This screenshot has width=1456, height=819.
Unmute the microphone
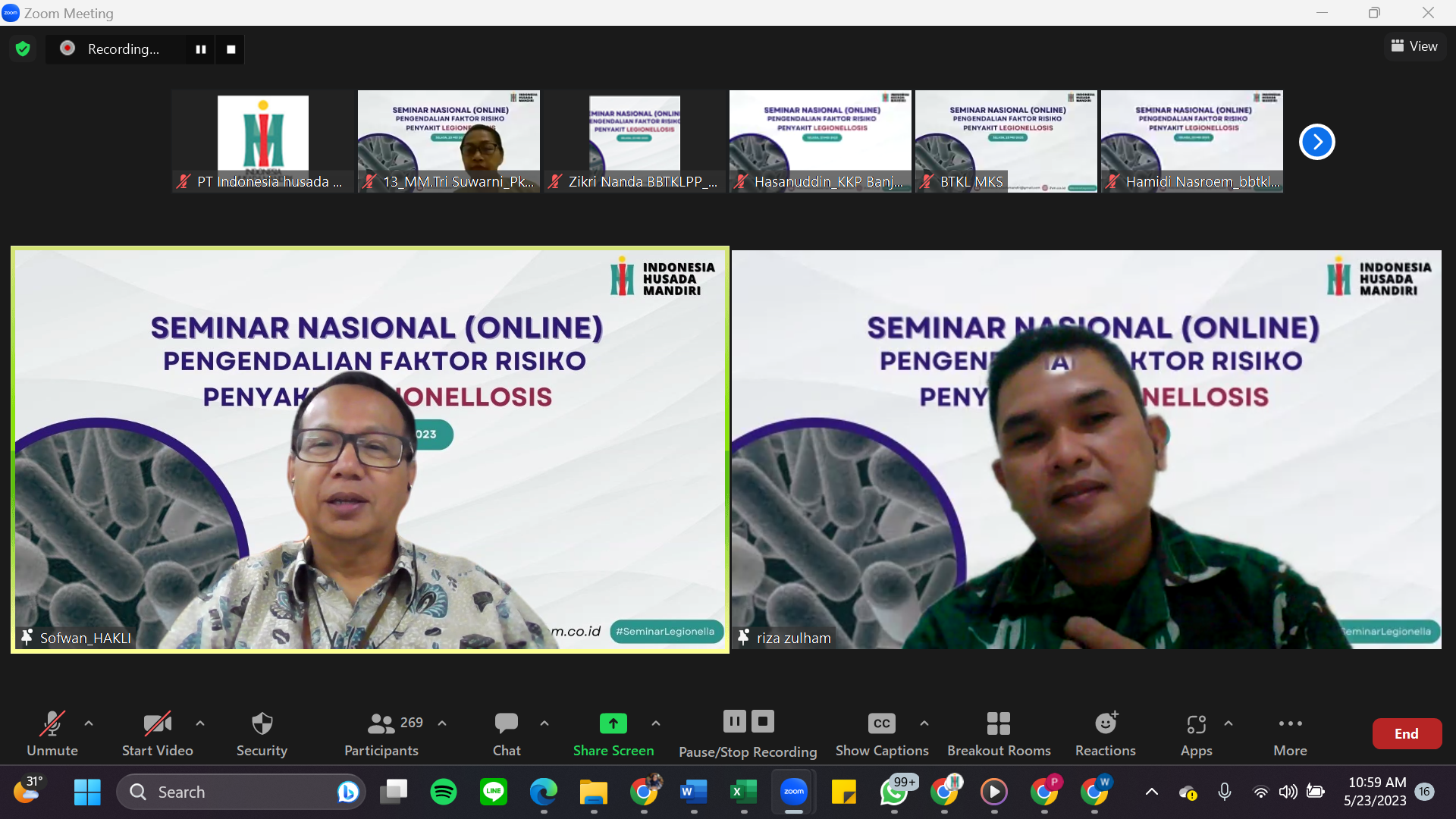[x=52, y=733]
